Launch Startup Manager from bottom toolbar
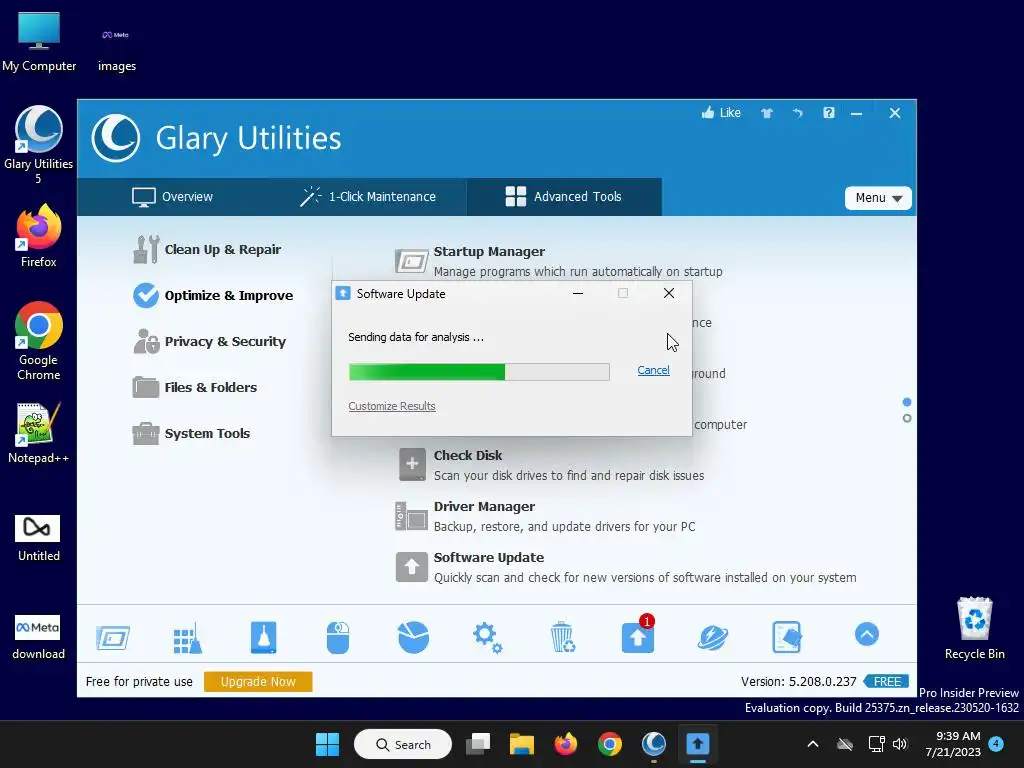 (113, 637)
